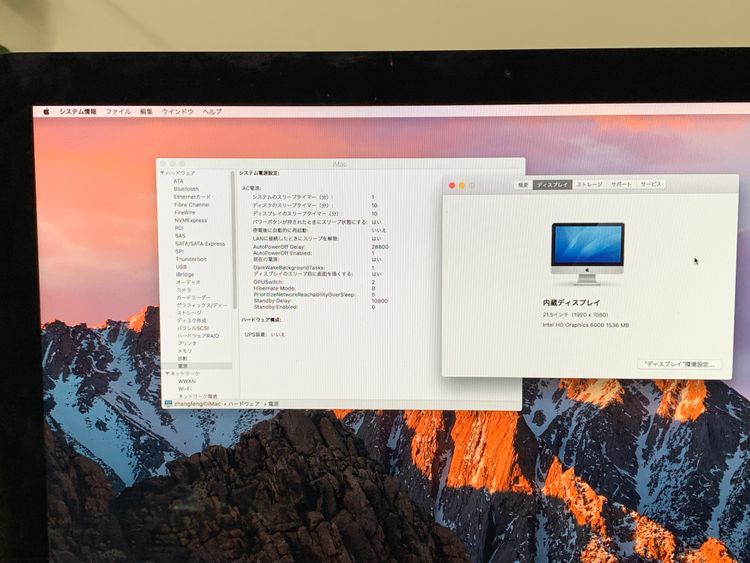Switch to the サポート tab

click(x=621, y=185)
